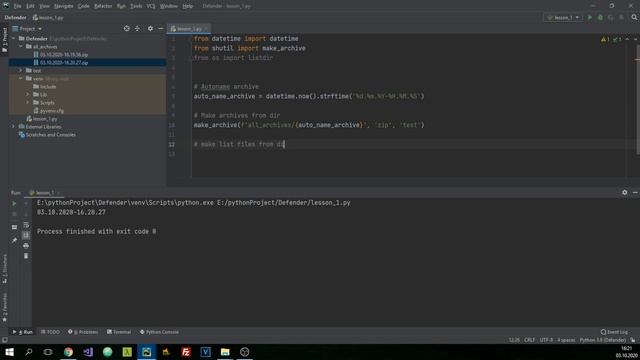Clear the Run console with trash icon
Image resolution: width=640 pixels, height=360 pixels.
(26, 256)
